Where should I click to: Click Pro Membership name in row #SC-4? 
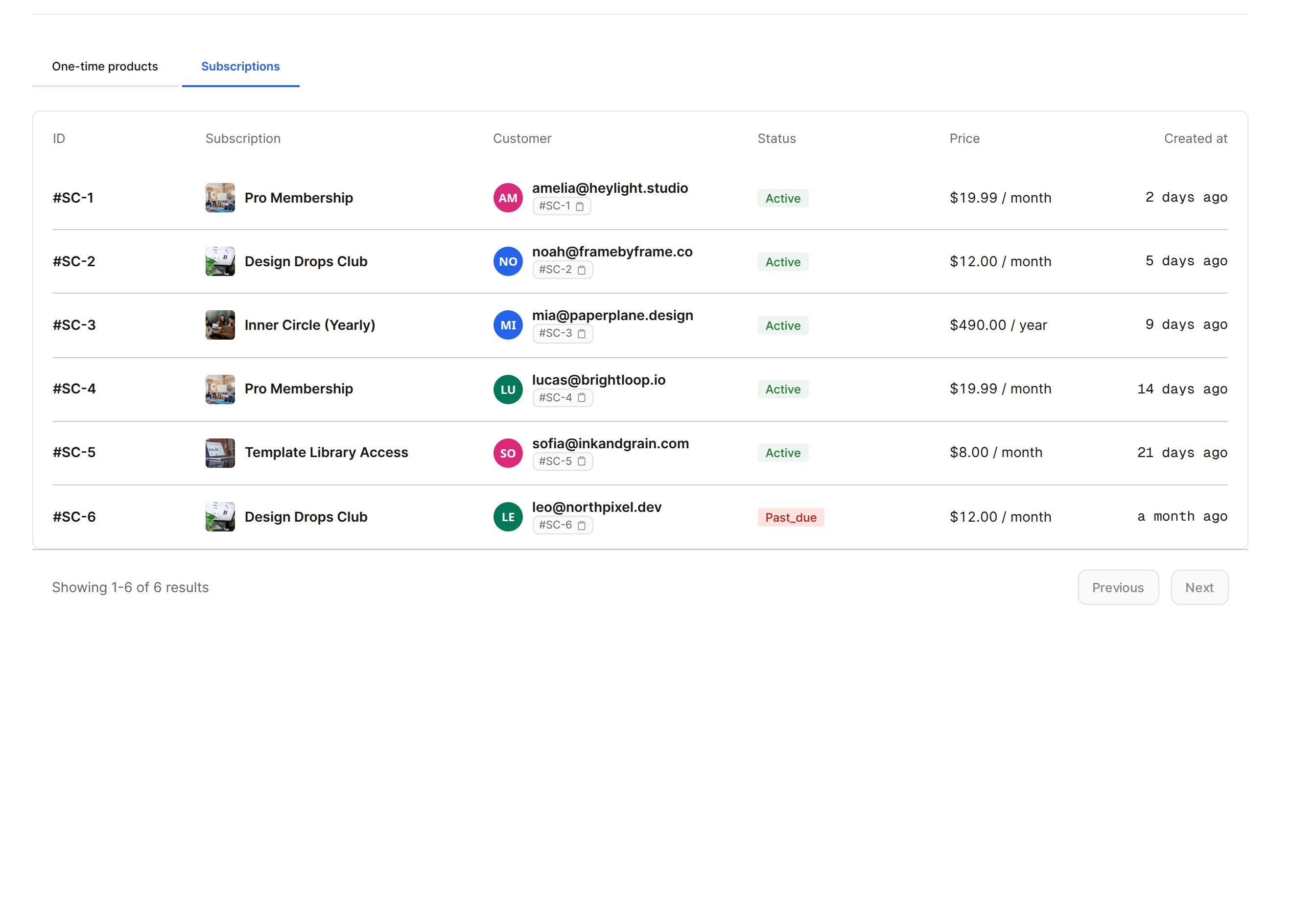[x=299, y=389]
